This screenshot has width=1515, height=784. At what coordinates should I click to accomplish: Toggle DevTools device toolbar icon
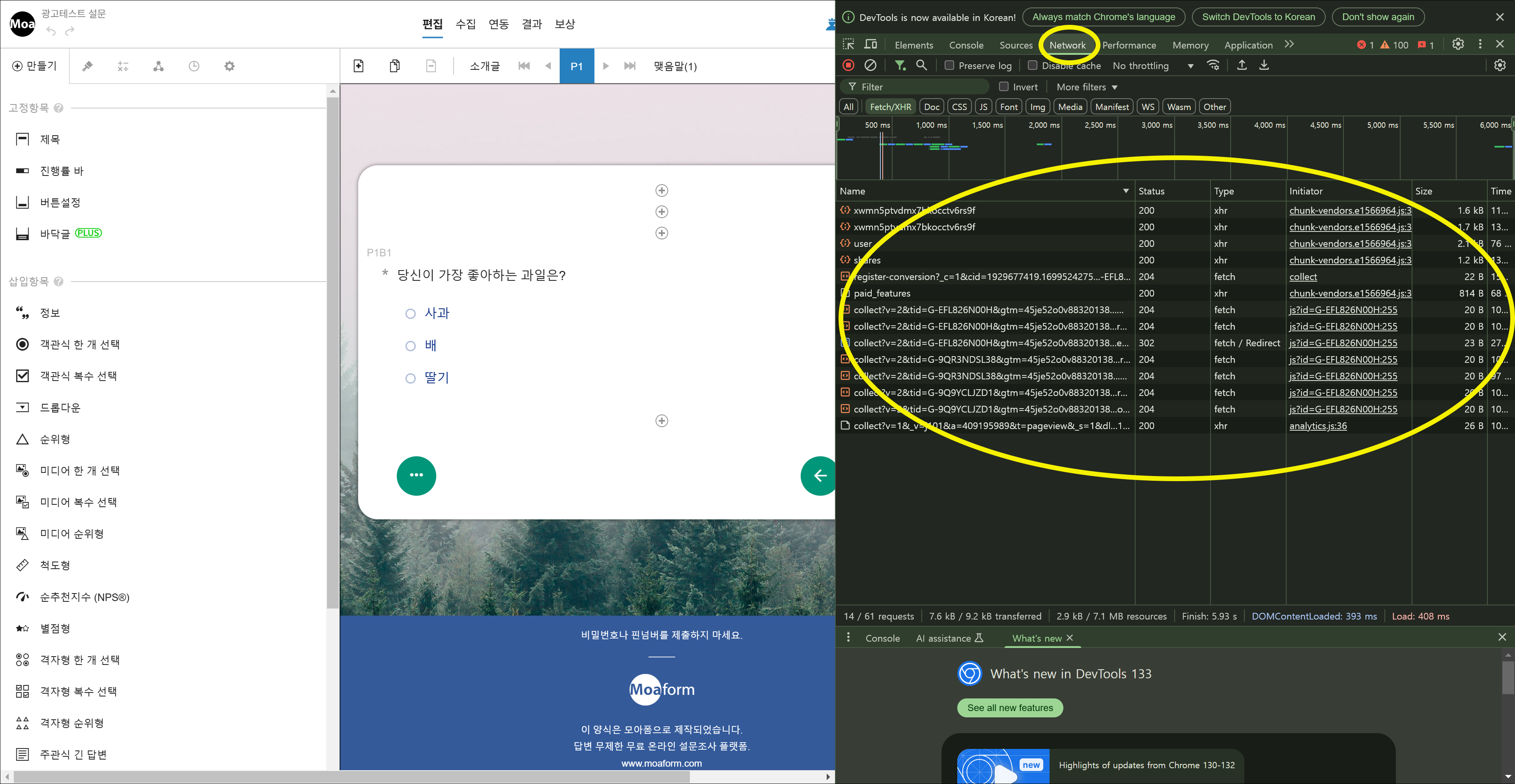coord(871,45)
